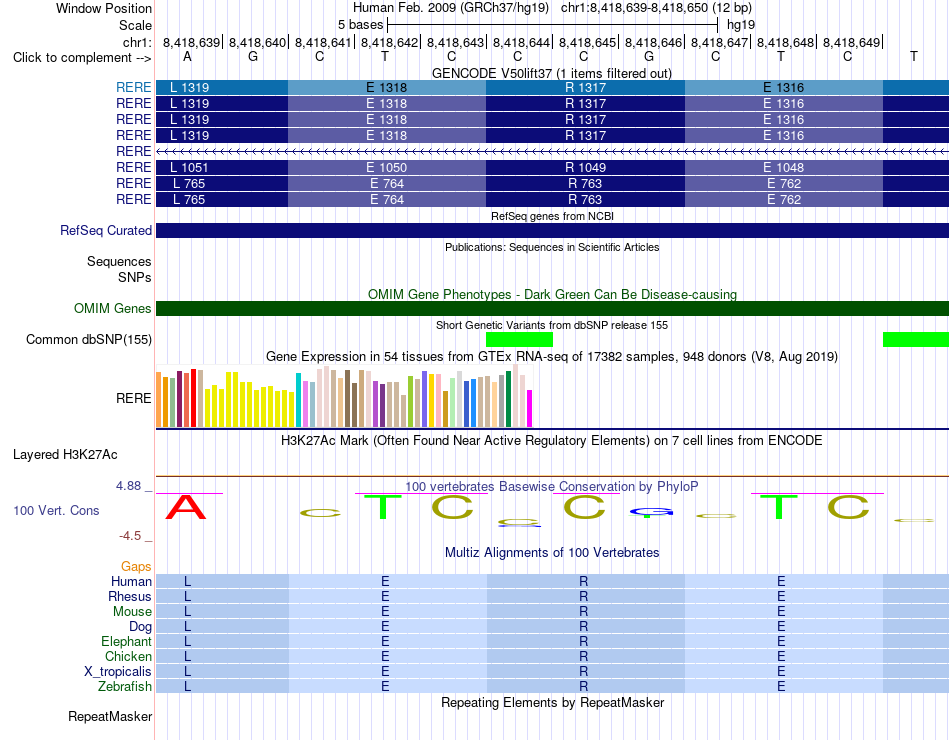Click the Elephant species label

point(126,641)
